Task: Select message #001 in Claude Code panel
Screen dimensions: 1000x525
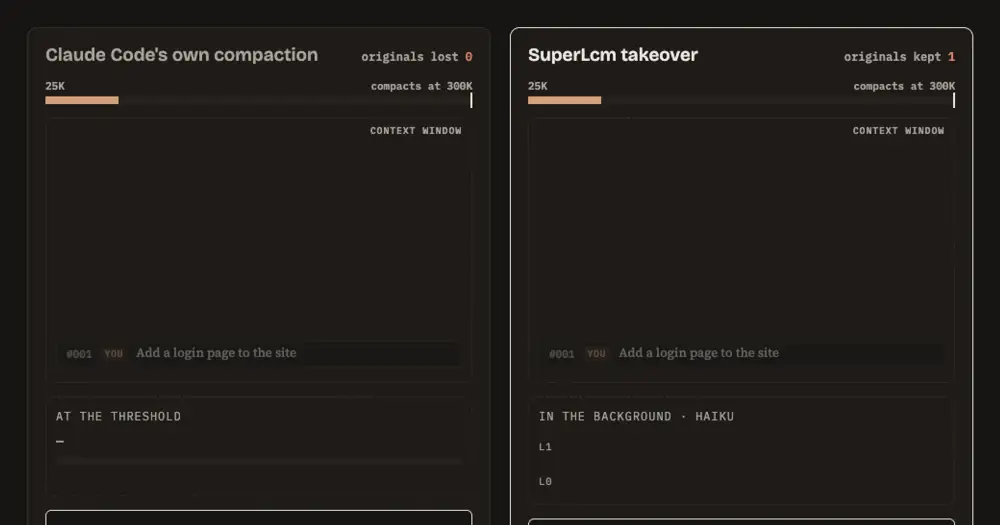Action: tap(258, 353)
